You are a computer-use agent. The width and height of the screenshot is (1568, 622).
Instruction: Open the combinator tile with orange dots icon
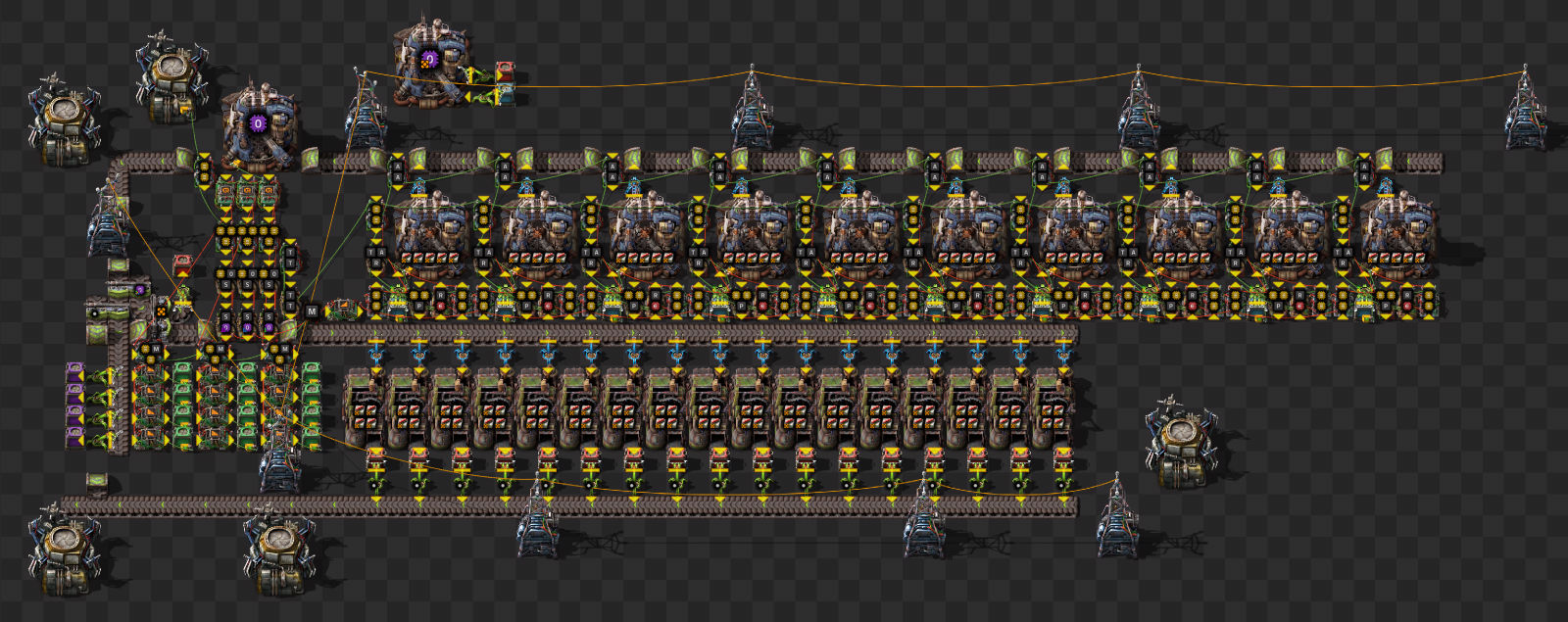tap(161, 312)
